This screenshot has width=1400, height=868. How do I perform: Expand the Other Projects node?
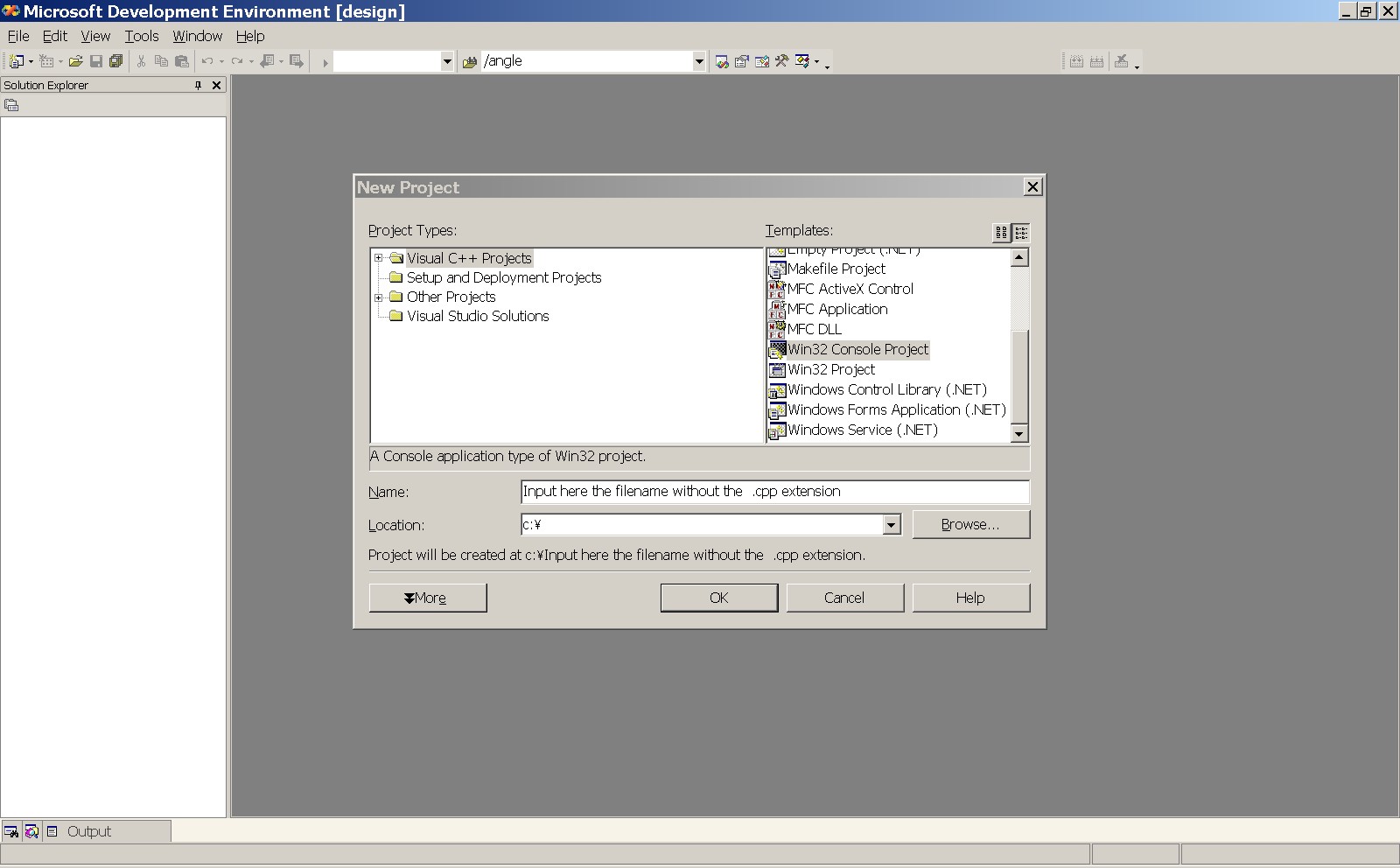coord(379,297)
